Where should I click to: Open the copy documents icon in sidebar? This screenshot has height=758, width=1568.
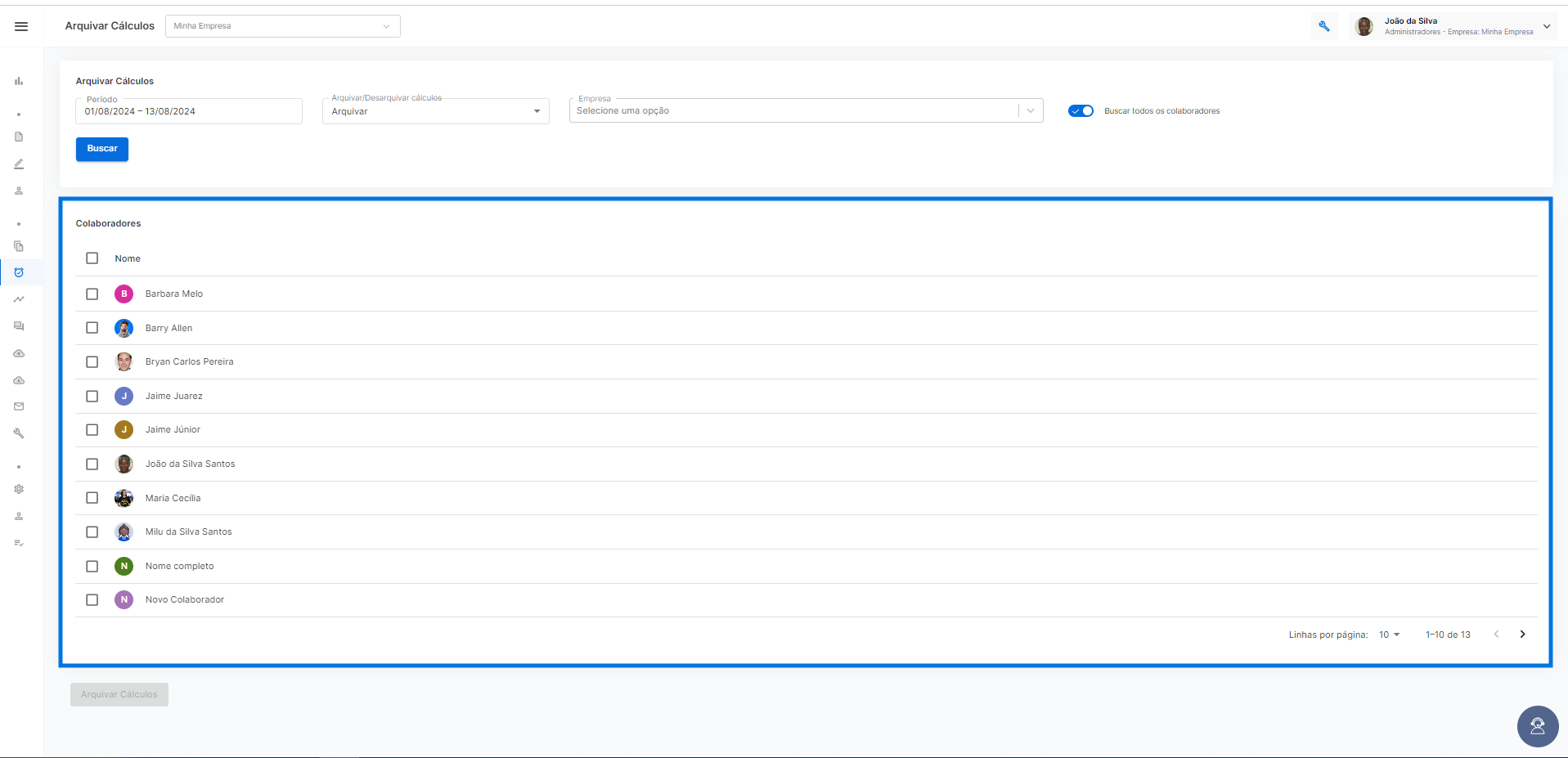coord(19,246)
